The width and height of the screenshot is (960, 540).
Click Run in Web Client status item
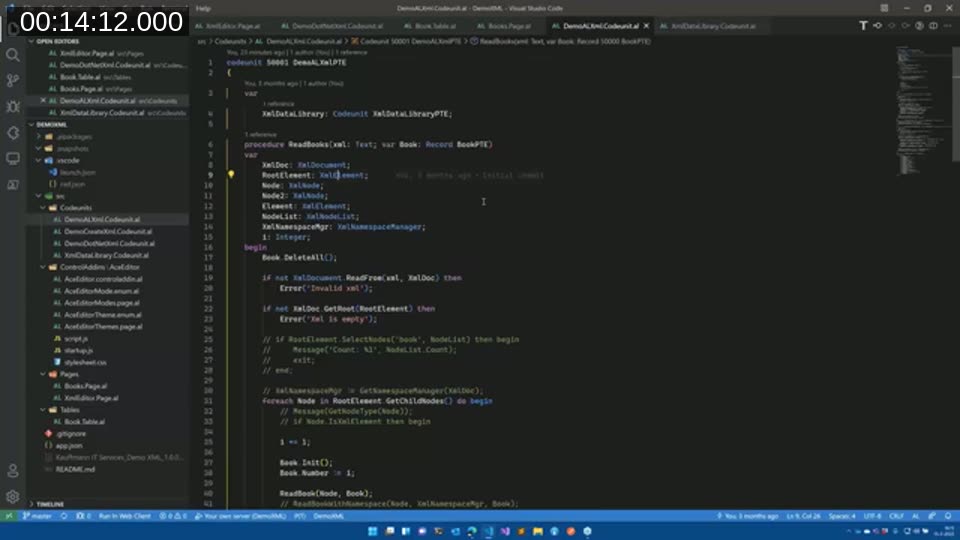pyautogui.click(x=125, y=516)
